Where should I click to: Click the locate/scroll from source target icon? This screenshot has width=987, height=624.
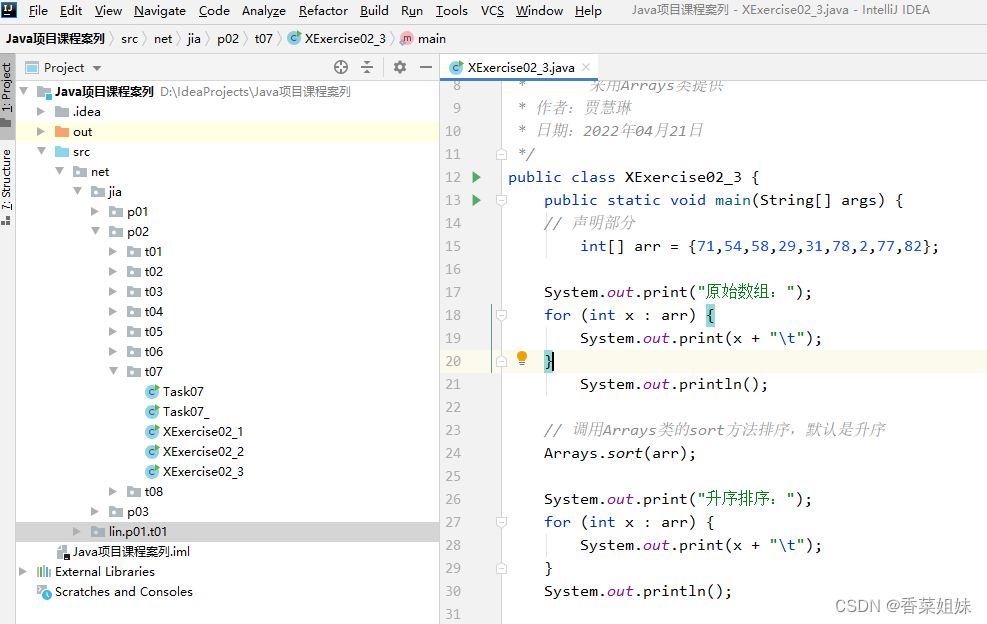[341, 67]
